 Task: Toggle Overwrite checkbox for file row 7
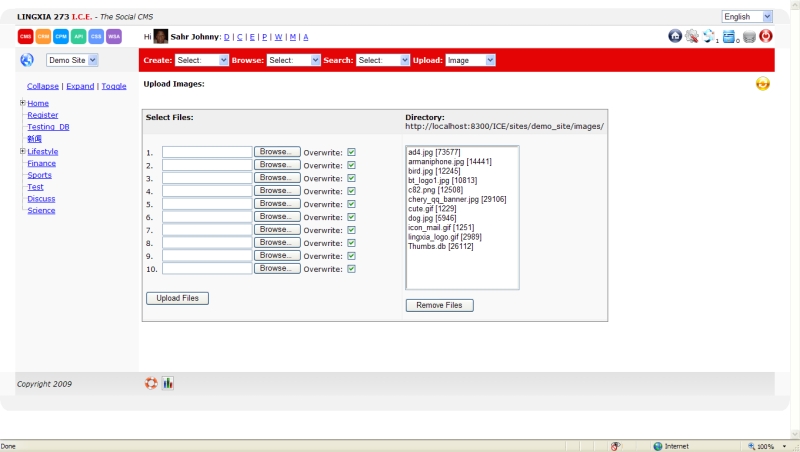pyautogui.click(x=352, y=230)
